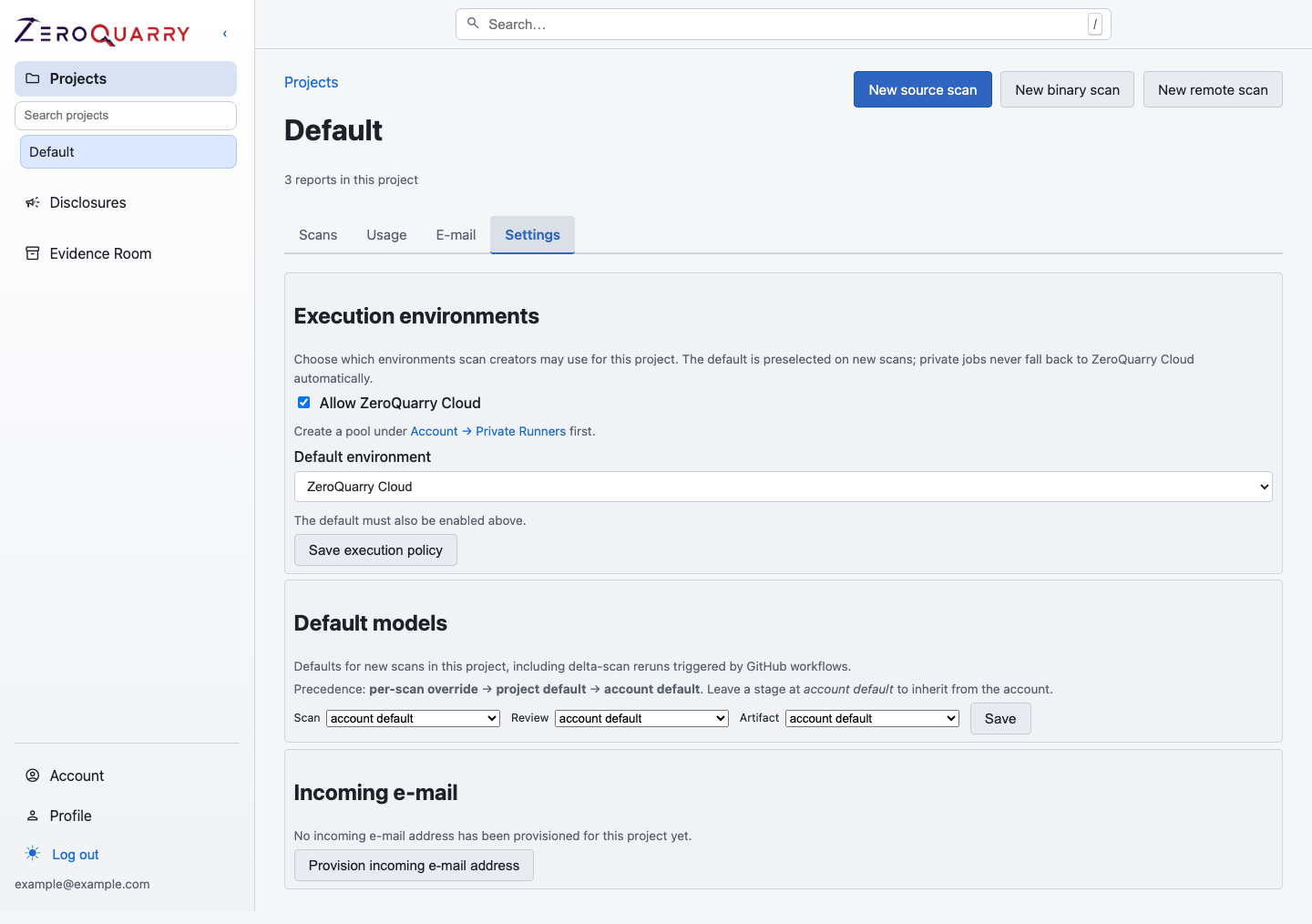Open the Artifact model dropdown
This screenshot has width=1312, height=924.
point(872,718)
